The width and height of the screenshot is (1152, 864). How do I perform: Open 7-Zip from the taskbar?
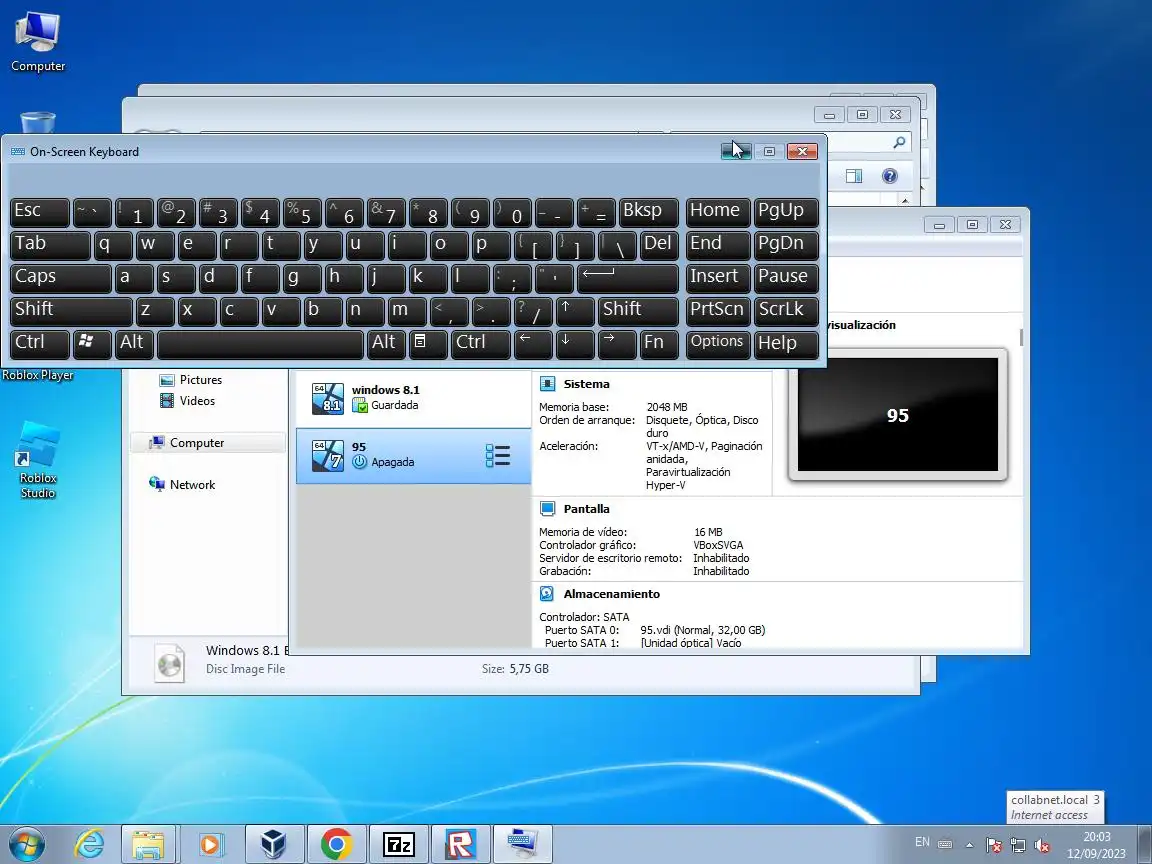coord(398,844)
